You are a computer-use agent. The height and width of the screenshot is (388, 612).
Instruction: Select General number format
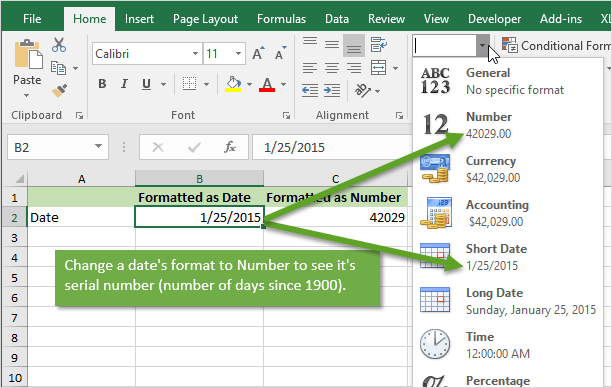tap(509, 81)
